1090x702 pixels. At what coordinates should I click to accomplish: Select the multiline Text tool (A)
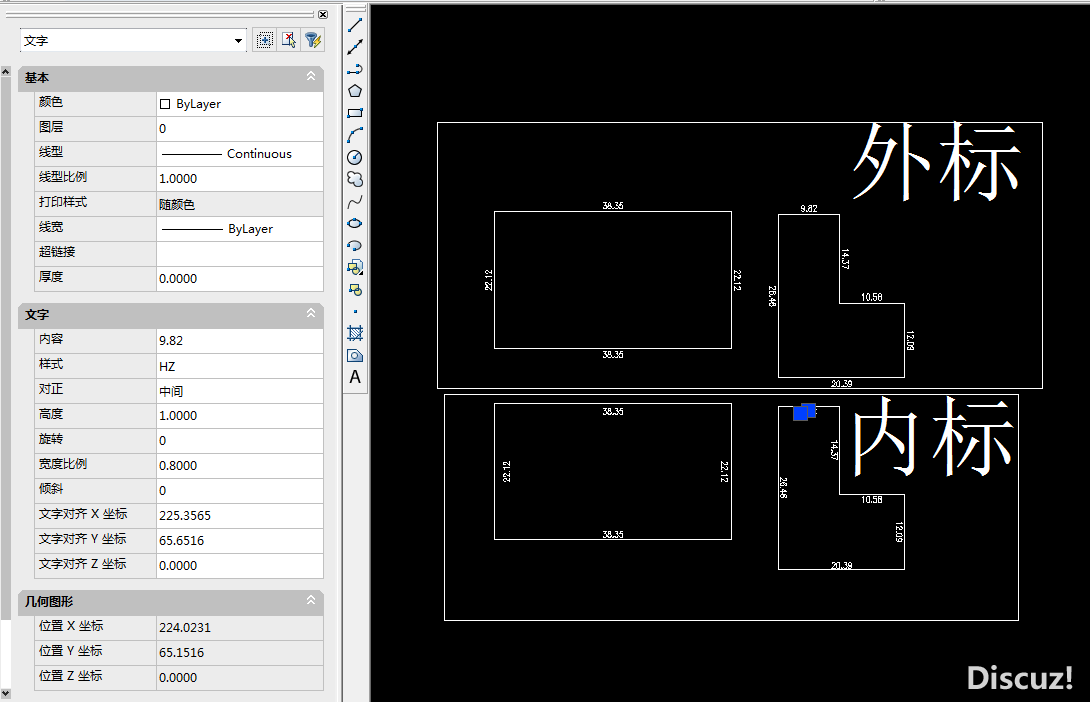point(355,377)
